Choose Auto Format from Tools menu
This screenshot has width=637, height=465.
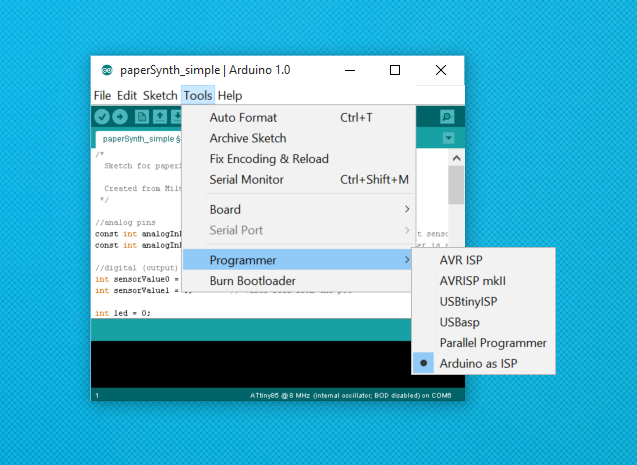pyautogui.click(x=299, y=118)
